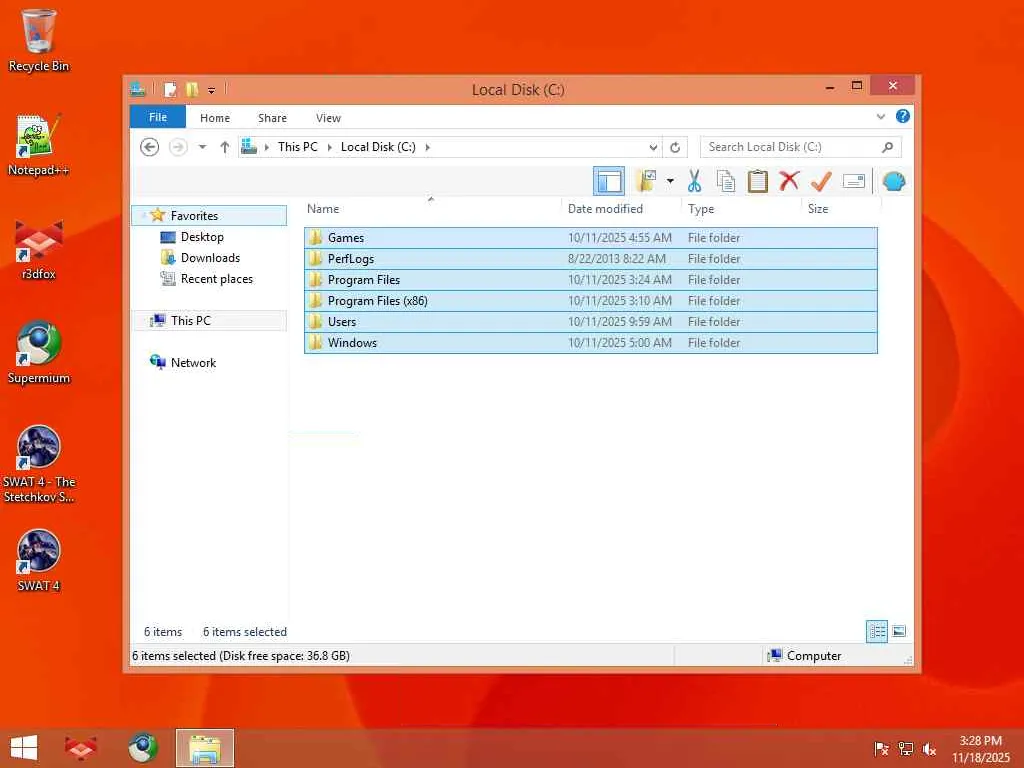Open the View ribbon tab
Image resolution: width=1024 pixels, height=768 pixels.
[328, 118]
